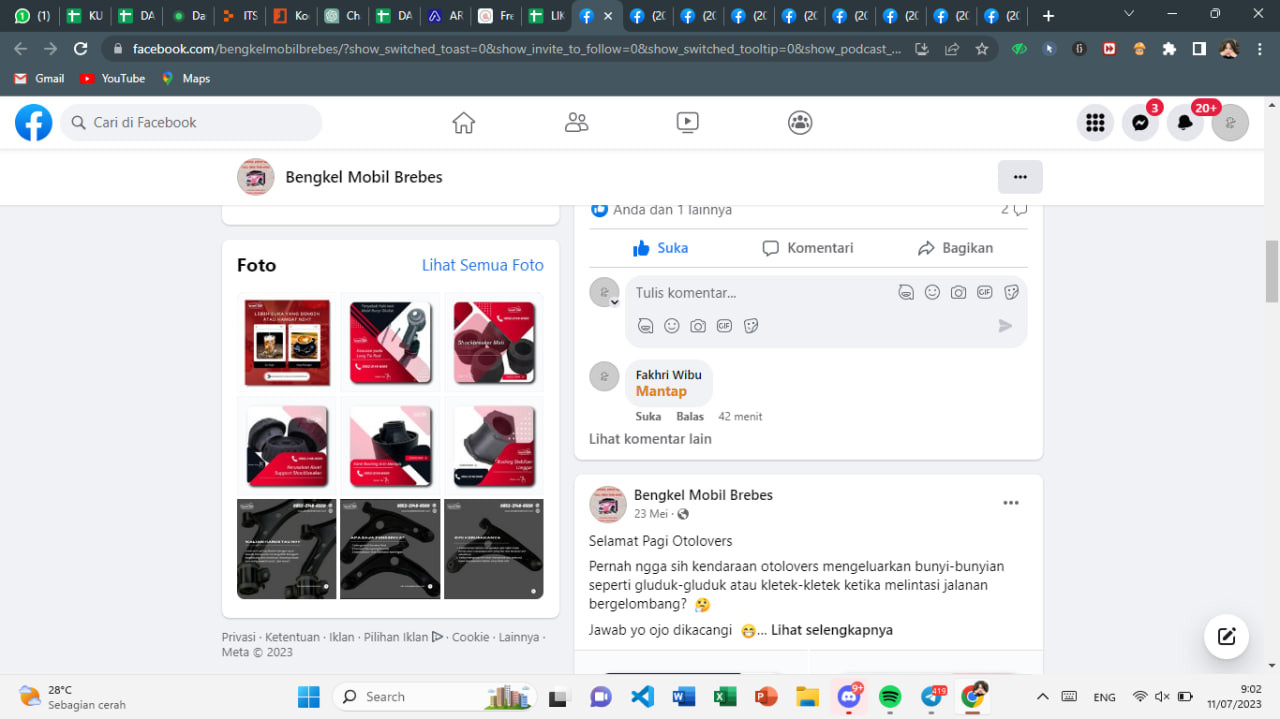Open the Cookie footer link

[x=471, y=637]
